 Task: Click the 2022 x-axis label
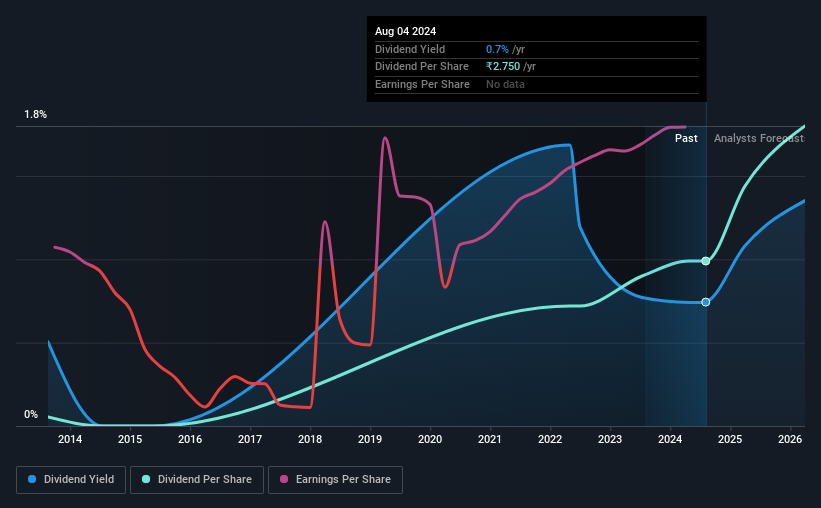click(550, 439)
